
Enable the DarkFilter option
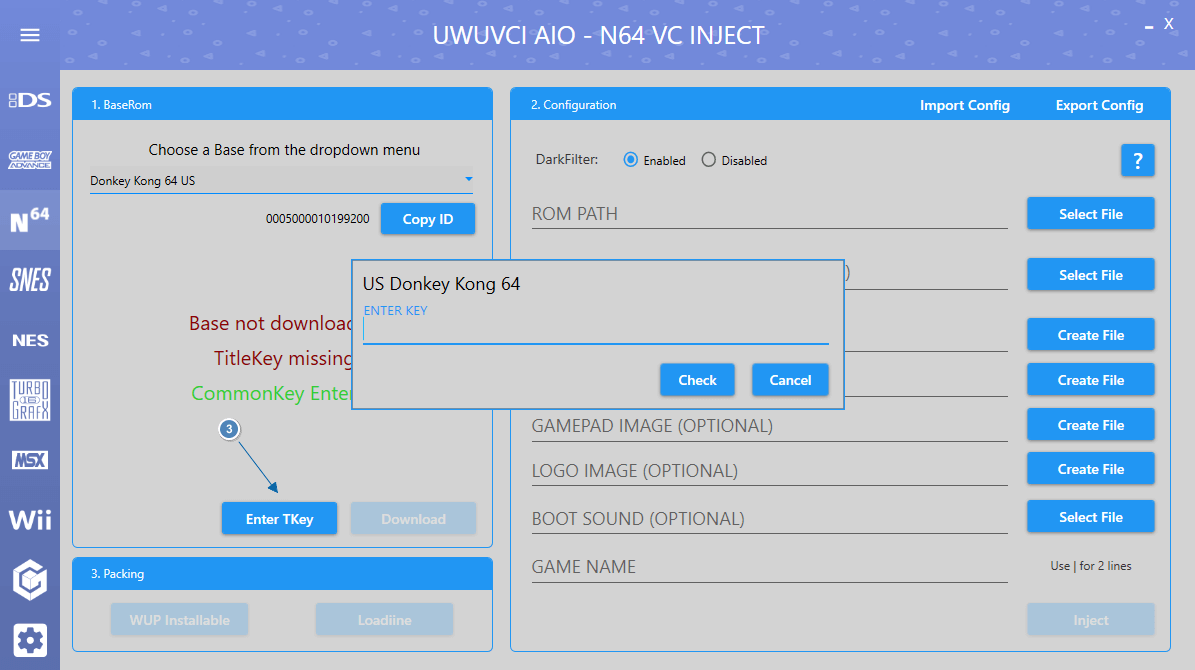[631, 160]
